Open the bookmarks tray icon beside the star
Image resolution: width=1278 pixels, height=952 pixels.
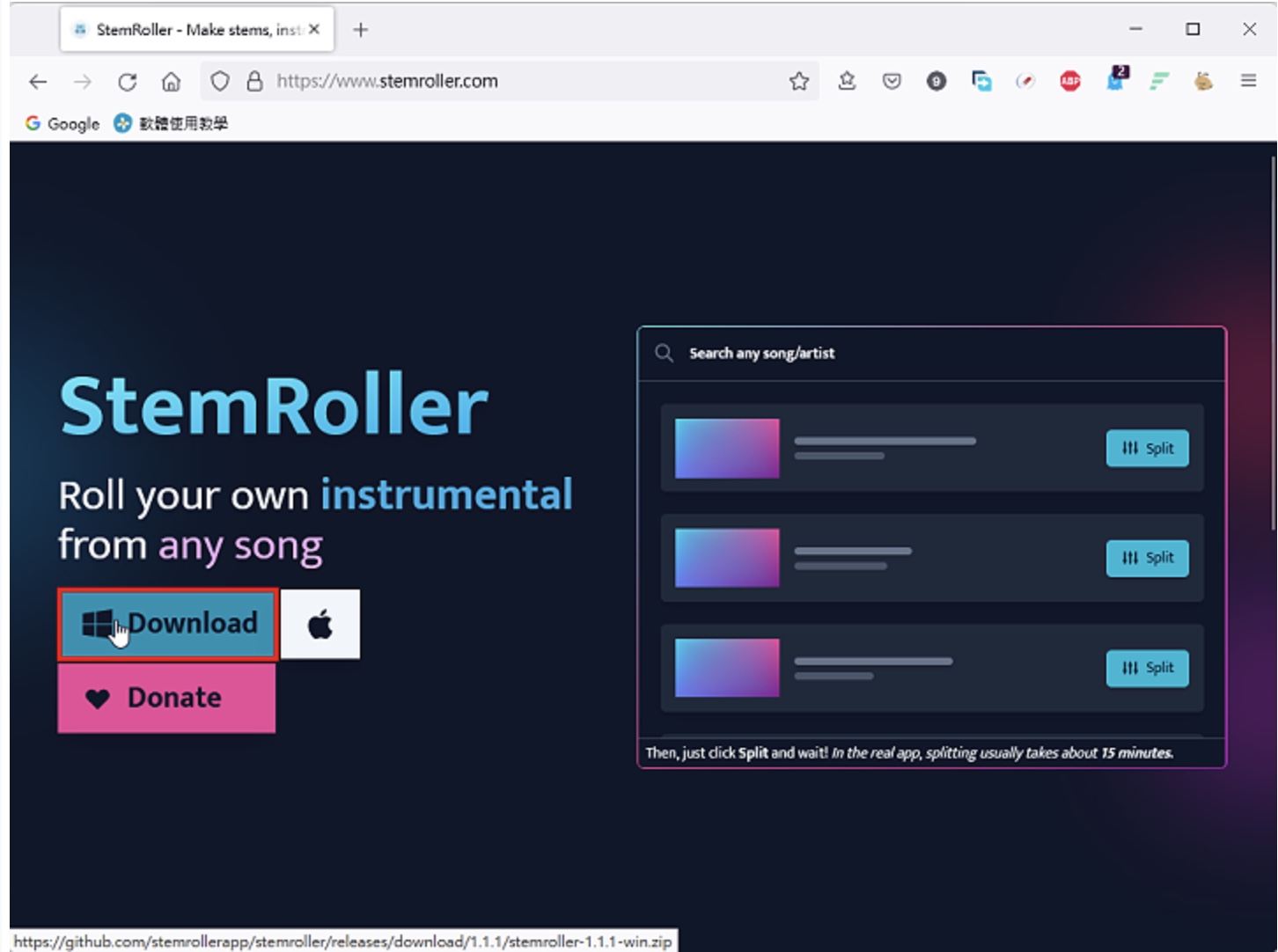click(847, 82)
